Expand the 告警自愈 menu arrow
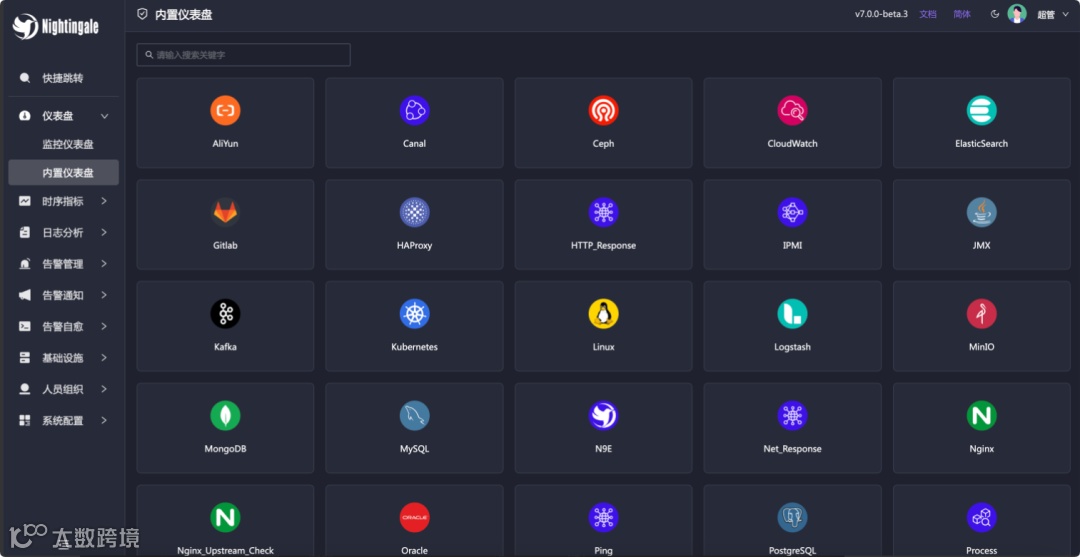 coord(104,326)
